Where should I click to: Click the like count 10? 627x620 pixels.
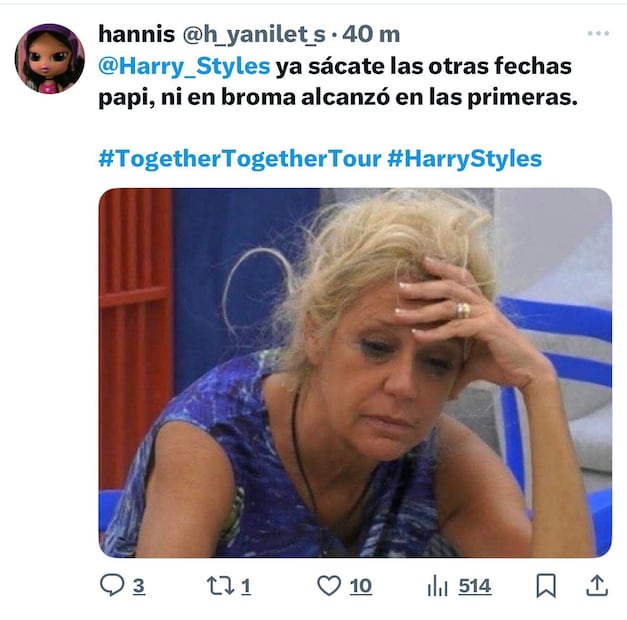(x=361, y=586)
